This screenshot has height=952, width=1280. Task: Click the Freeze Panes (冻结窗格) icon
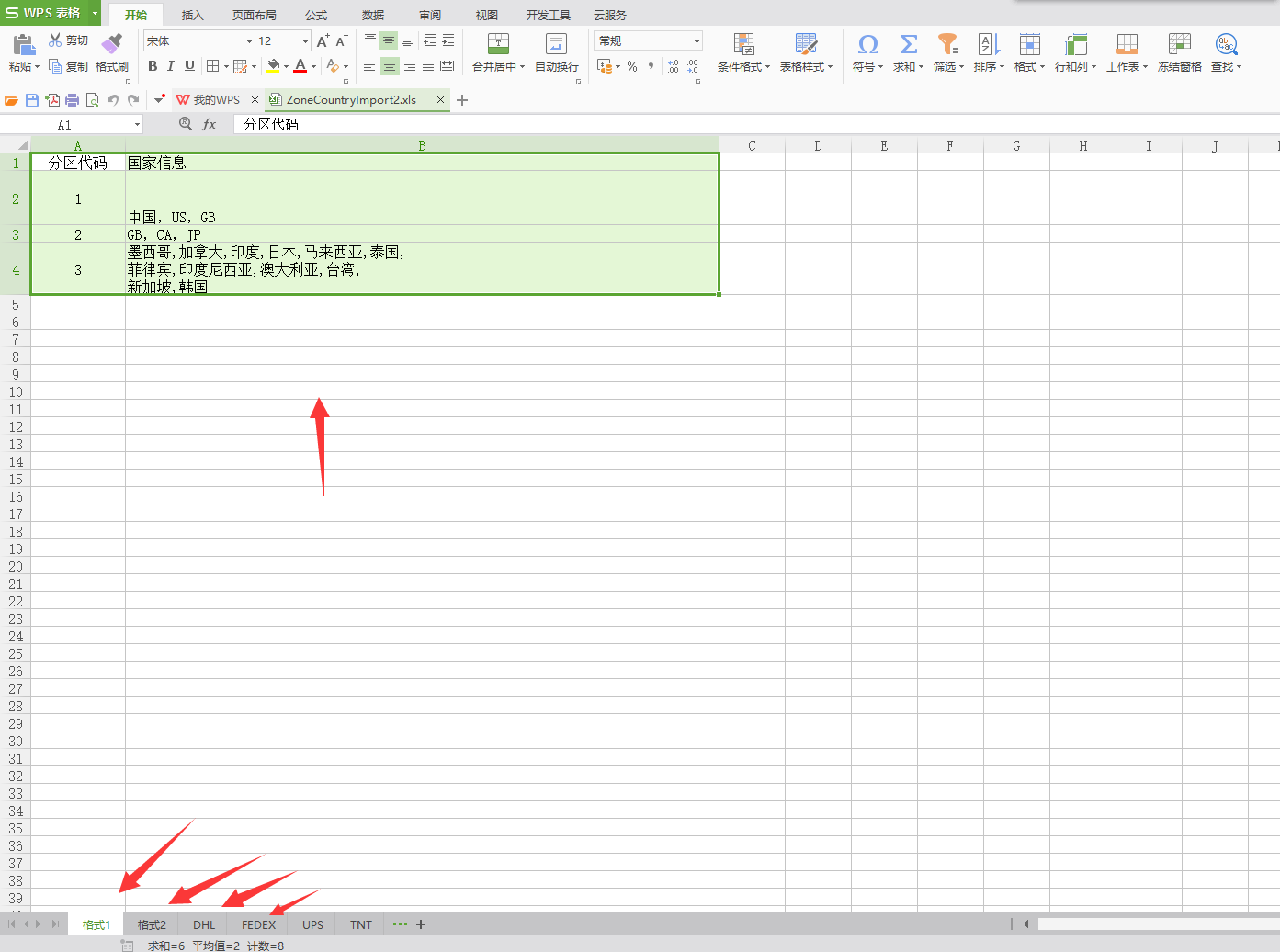[x=1179, y=44]
